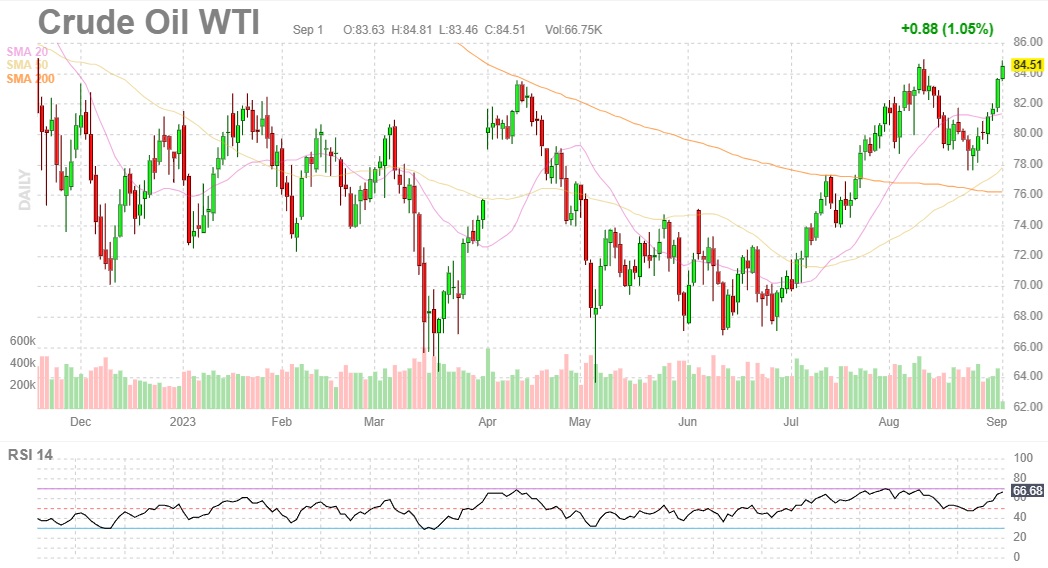This screenshot has width=1048, height=568.
Task: Click the yellow 84.51 last price tag
Action: click(1027, 65)
